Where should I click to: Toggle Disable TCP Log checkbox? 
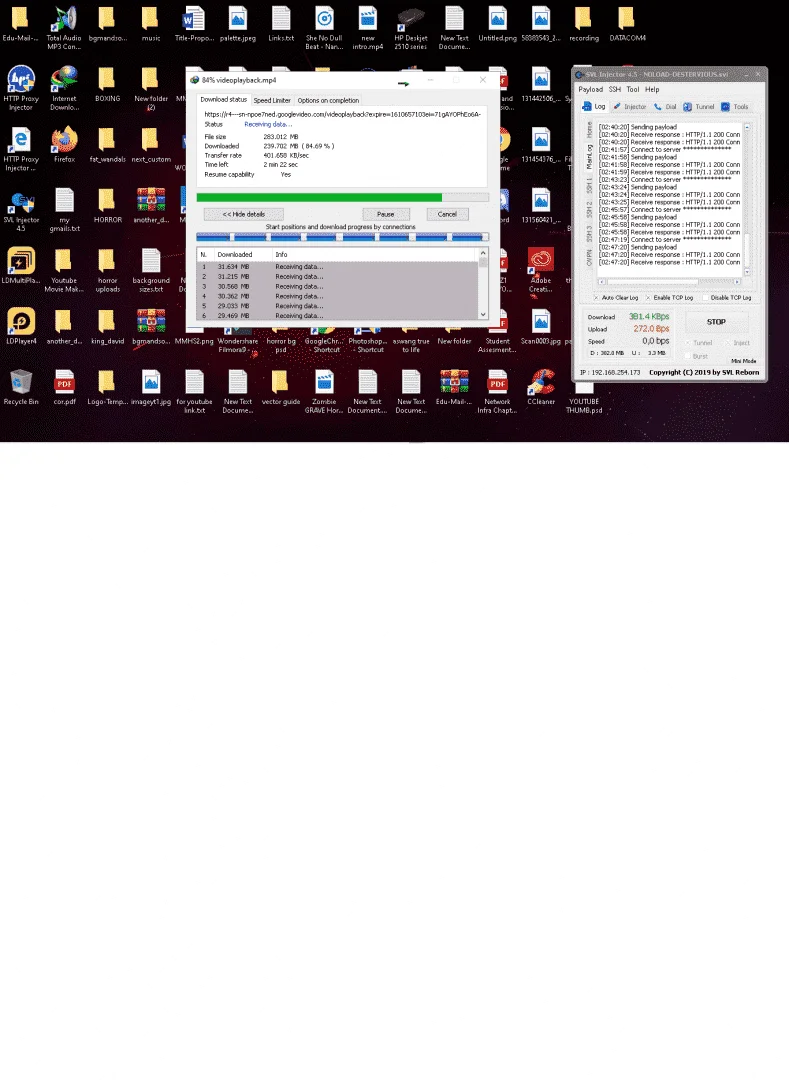click(x=706, y=298)
